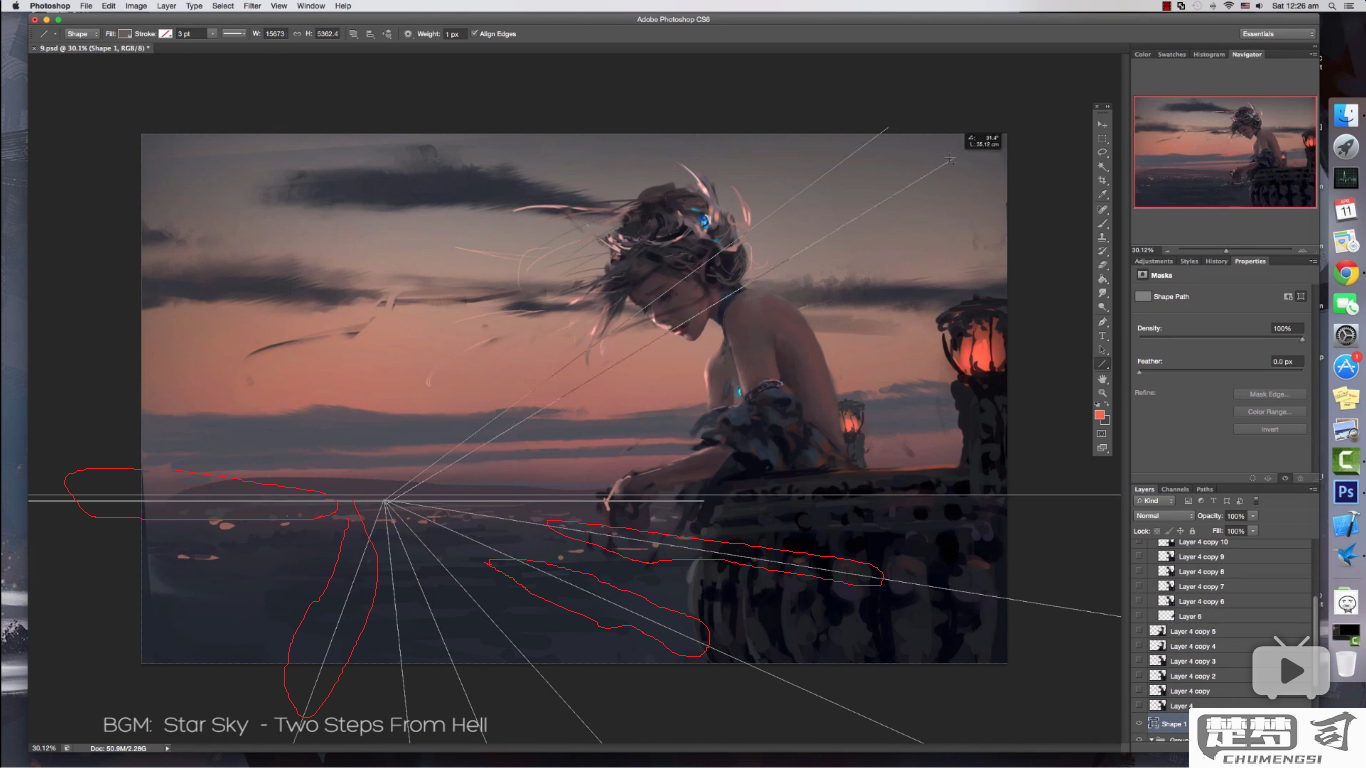Switch to the History tab

(1216, 261)
